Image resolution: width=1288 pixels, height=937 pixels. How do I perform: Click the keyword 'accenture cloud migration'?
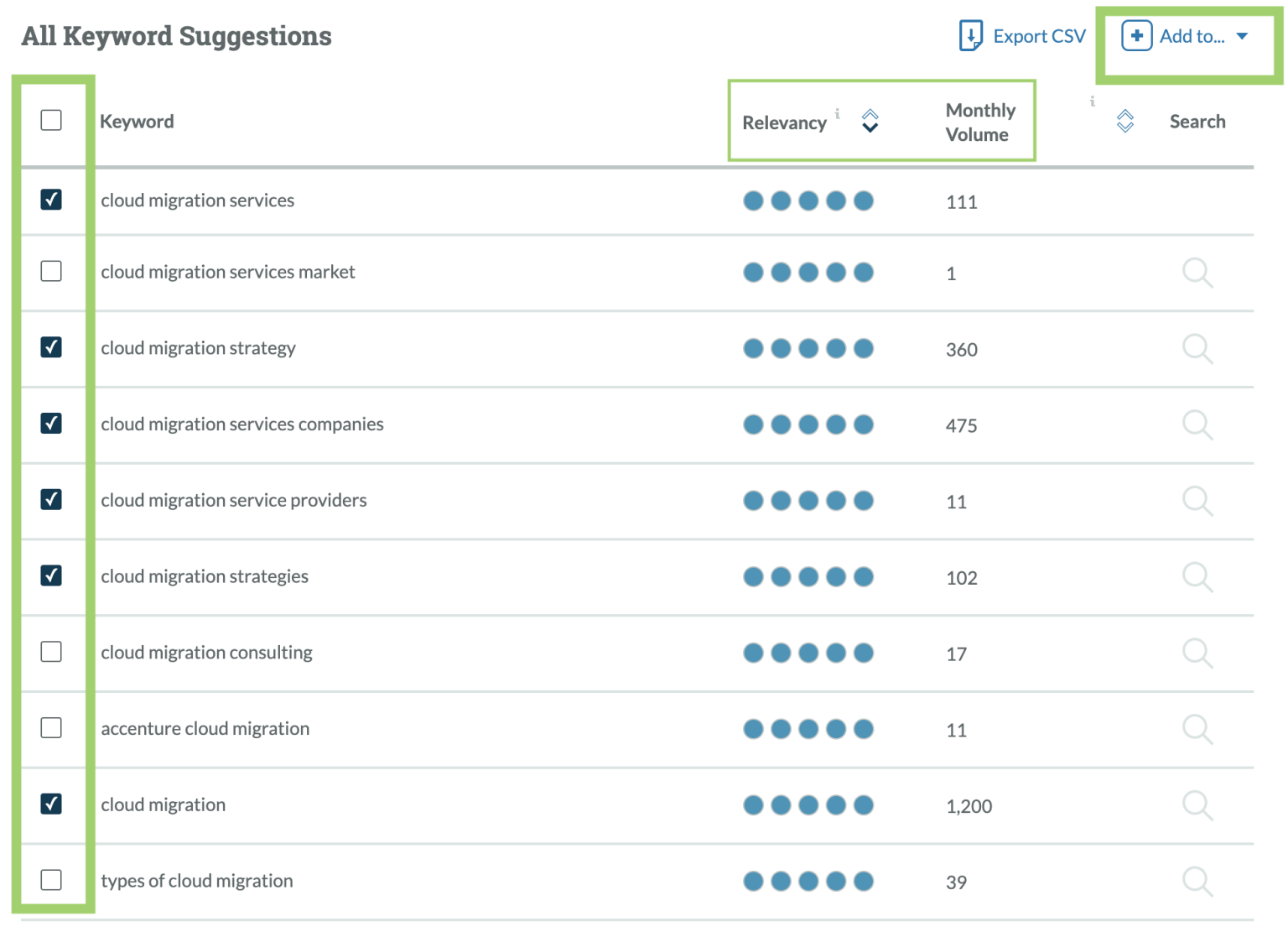205,728
